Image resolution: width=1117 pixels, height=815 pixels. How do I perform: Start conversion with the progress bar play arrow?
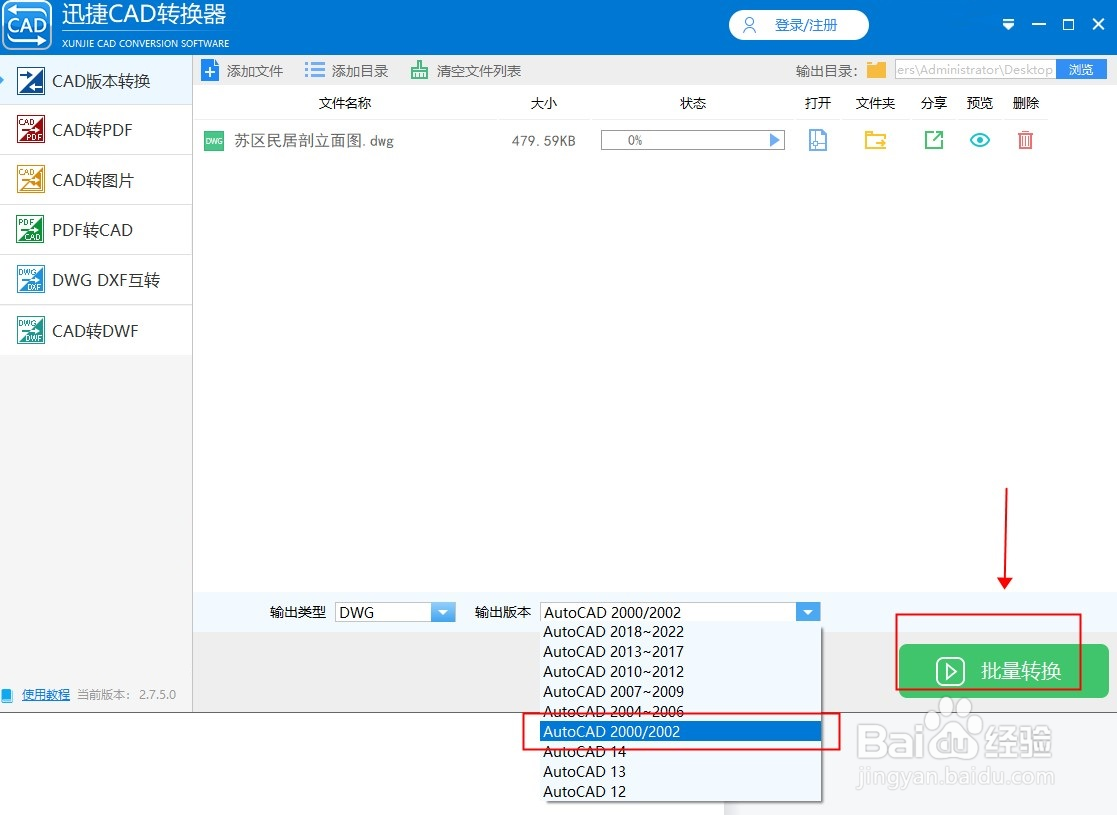tap(775, 140)
